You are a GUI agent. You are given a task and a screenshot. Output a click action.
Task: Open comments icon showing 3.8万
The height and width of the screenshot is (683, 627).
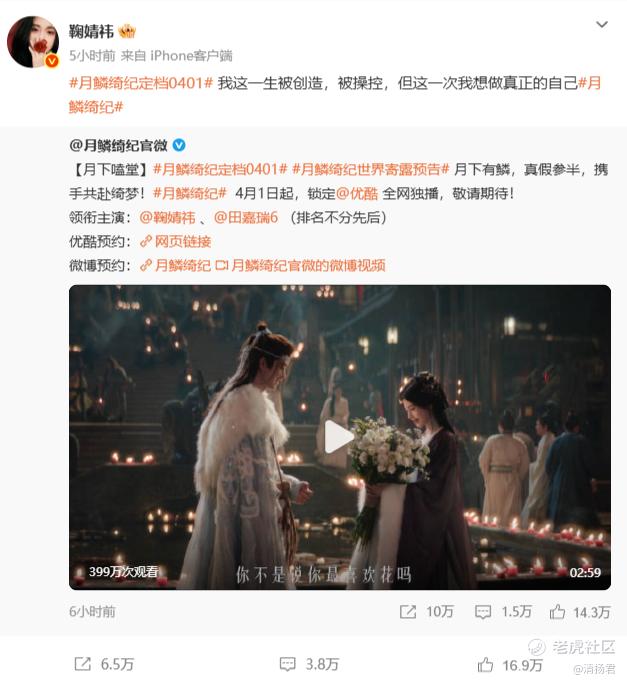coord(288,664)
